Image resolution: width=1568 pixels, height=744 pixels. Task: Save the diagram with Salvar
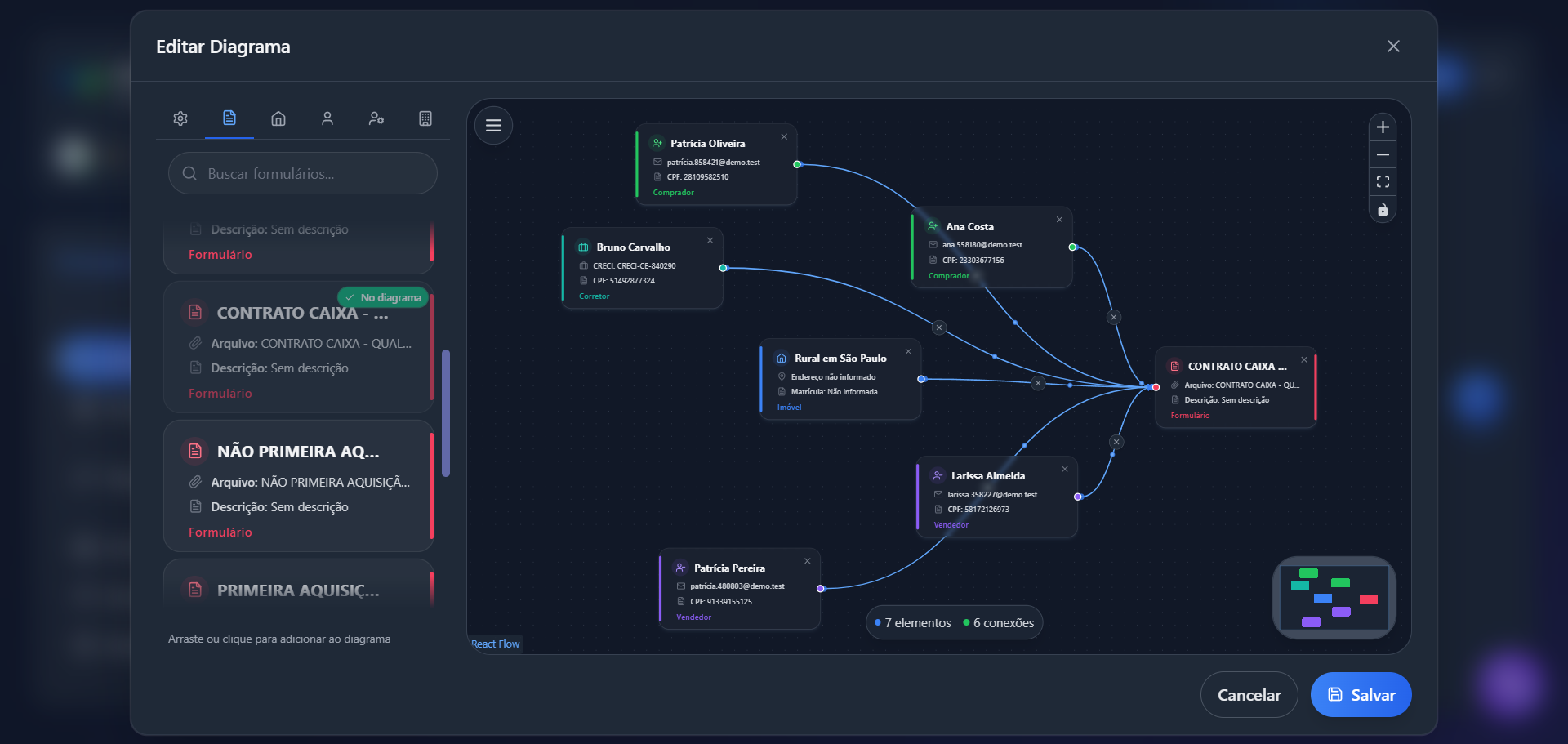click(1361, 695)
